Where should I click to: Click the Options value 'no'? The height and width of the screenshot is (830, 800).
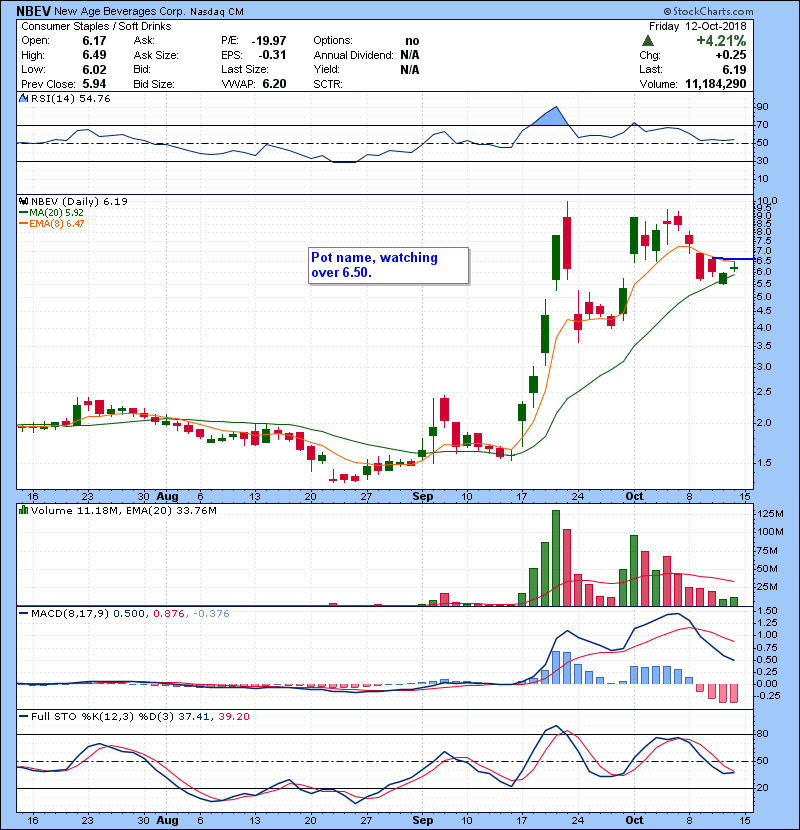click(x=412, y=41)
